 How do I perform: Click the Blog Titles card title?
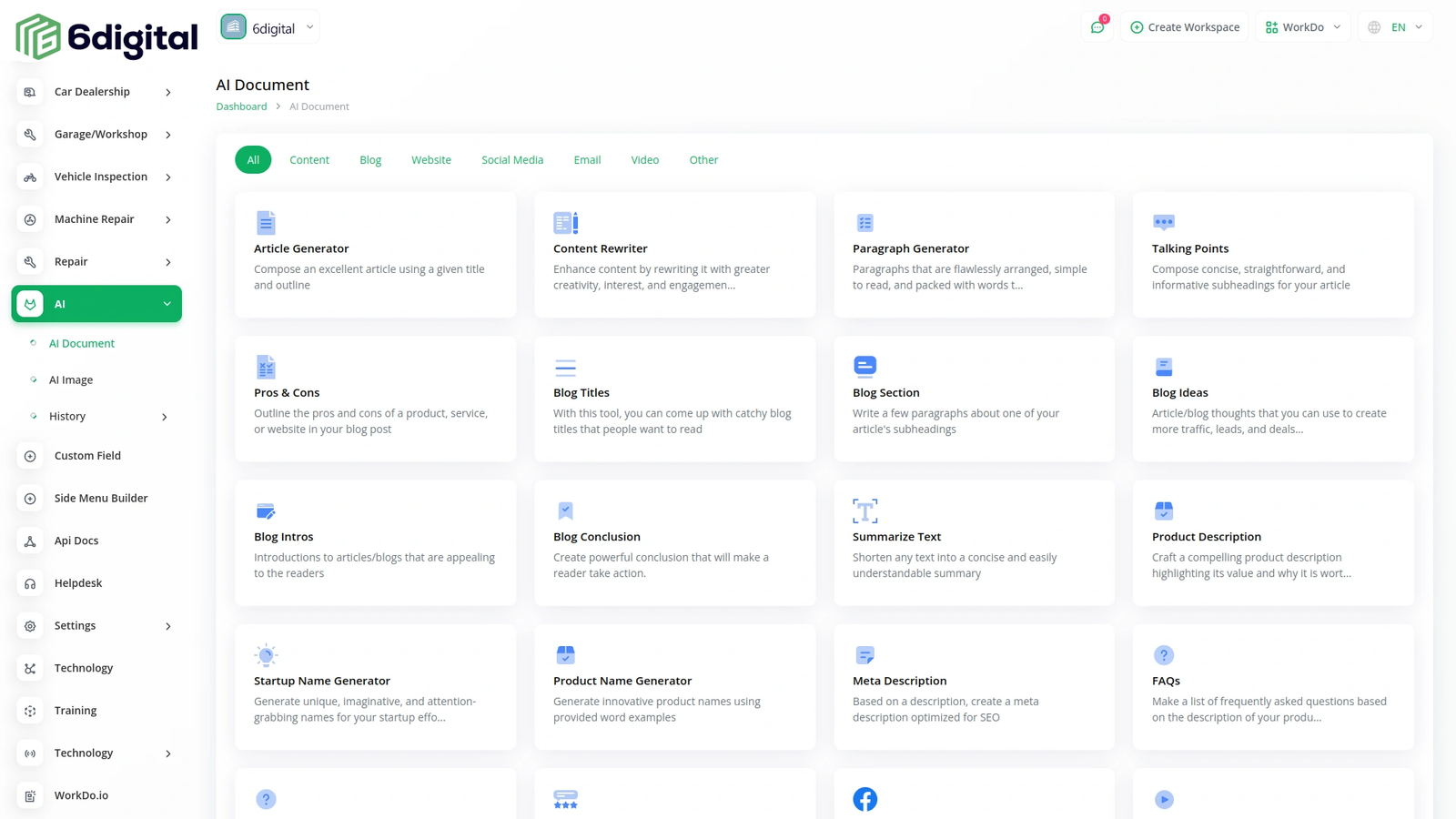581,393
